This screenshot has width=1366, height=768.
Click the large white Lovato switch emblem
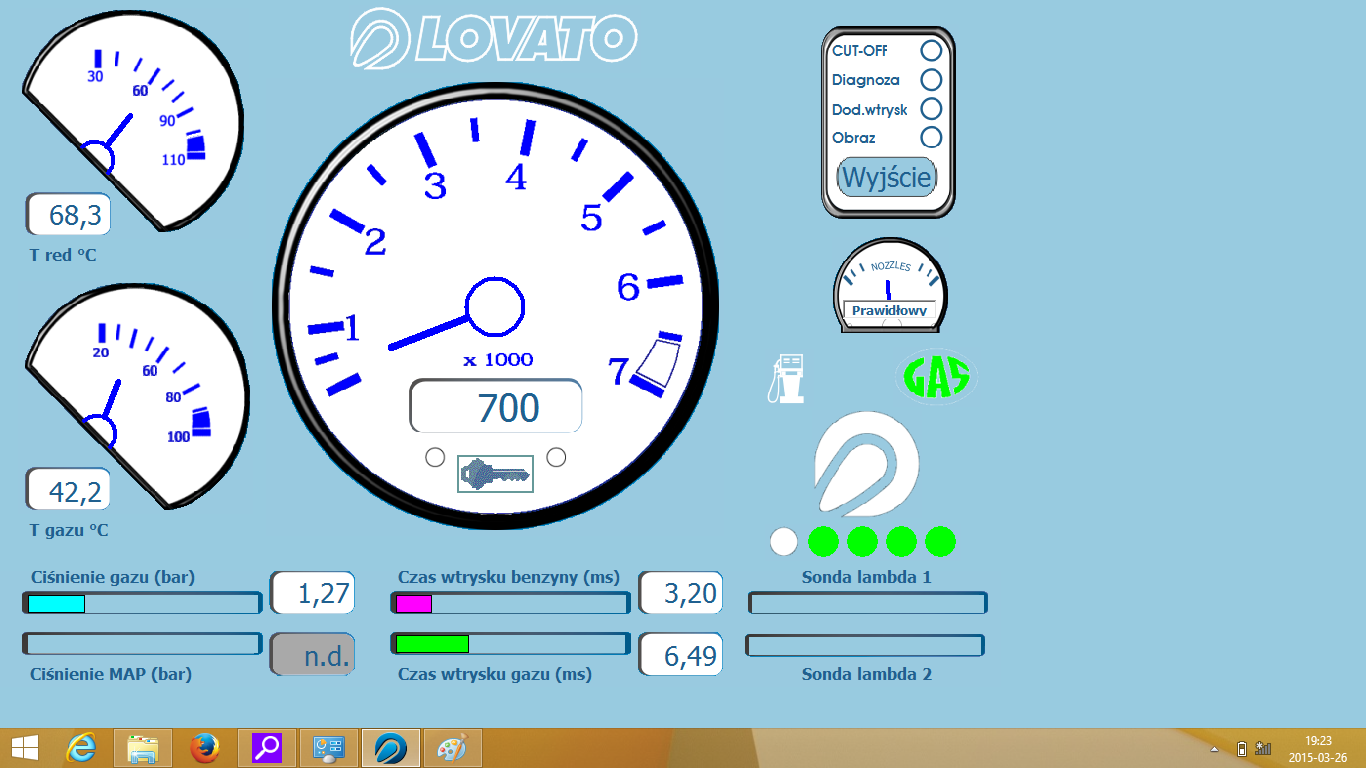point(866,465)
